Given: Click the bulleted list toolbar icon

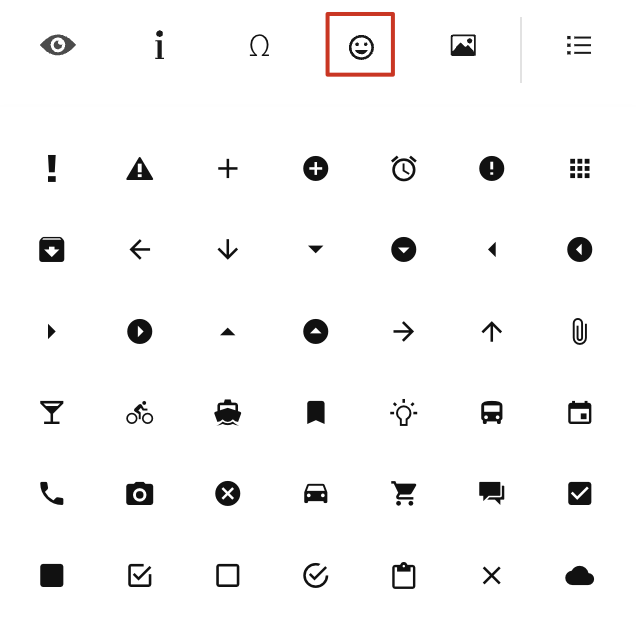Looking at the screenshot, I should (579, 45).
